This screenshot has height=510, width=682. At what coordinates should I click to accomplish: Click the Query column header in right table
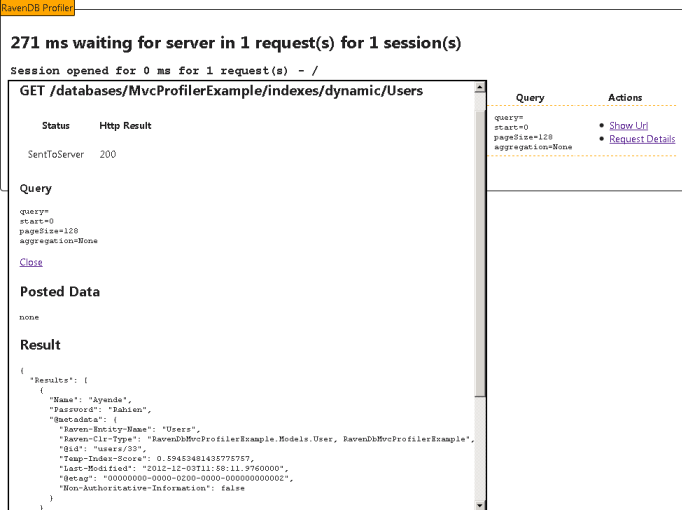pos(530,98)
